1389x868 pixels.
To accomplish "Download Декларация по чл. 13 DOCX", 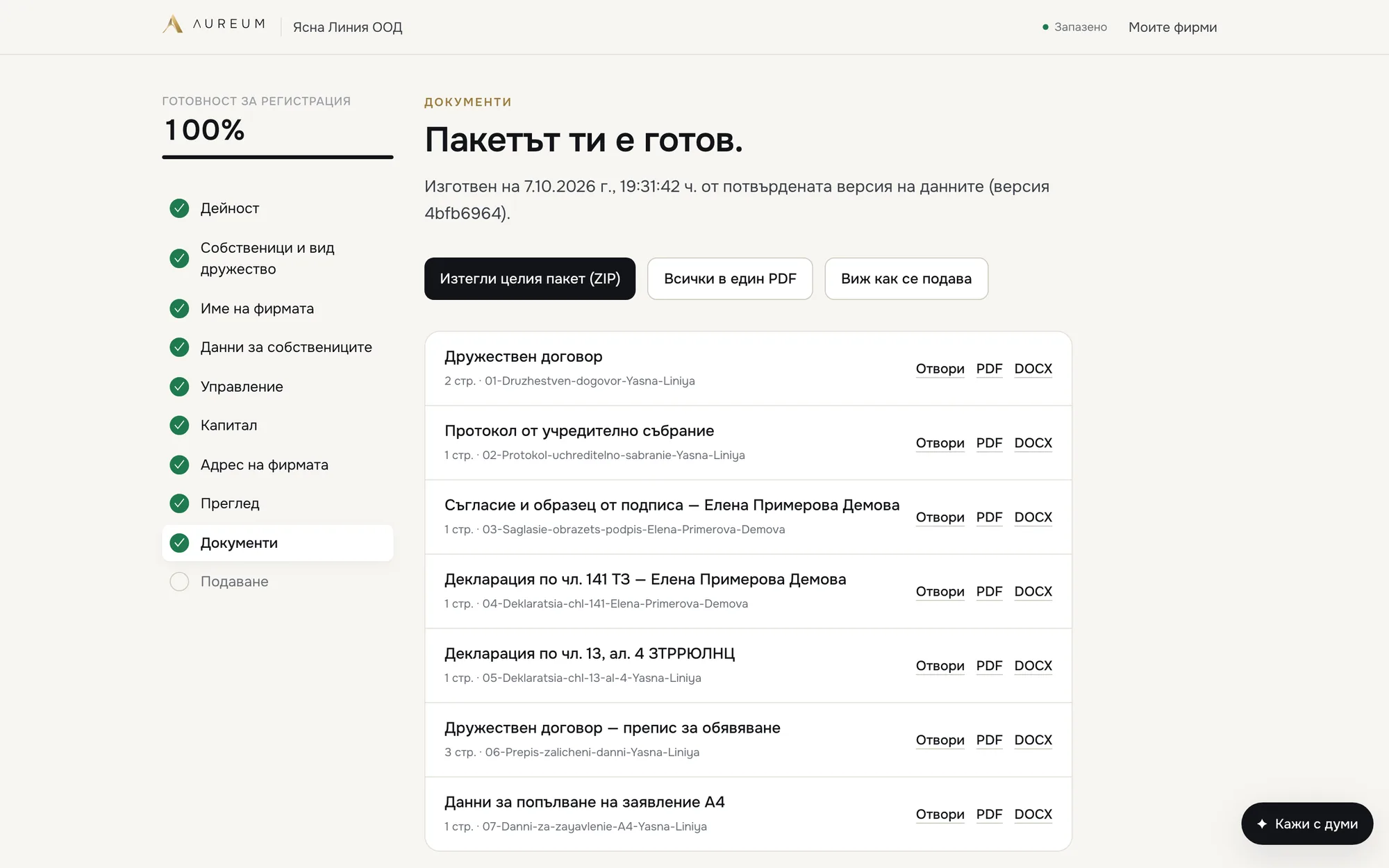I will 1033,666.
